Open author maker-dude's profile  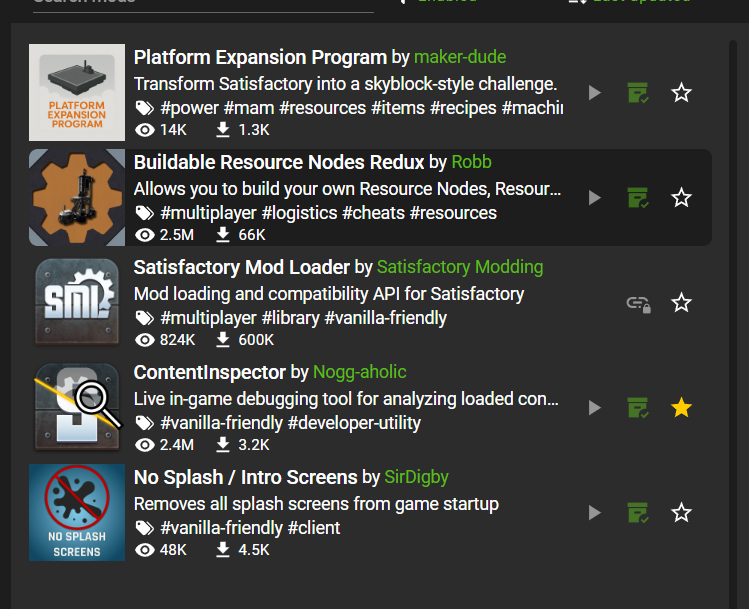(x=460, y=57)
